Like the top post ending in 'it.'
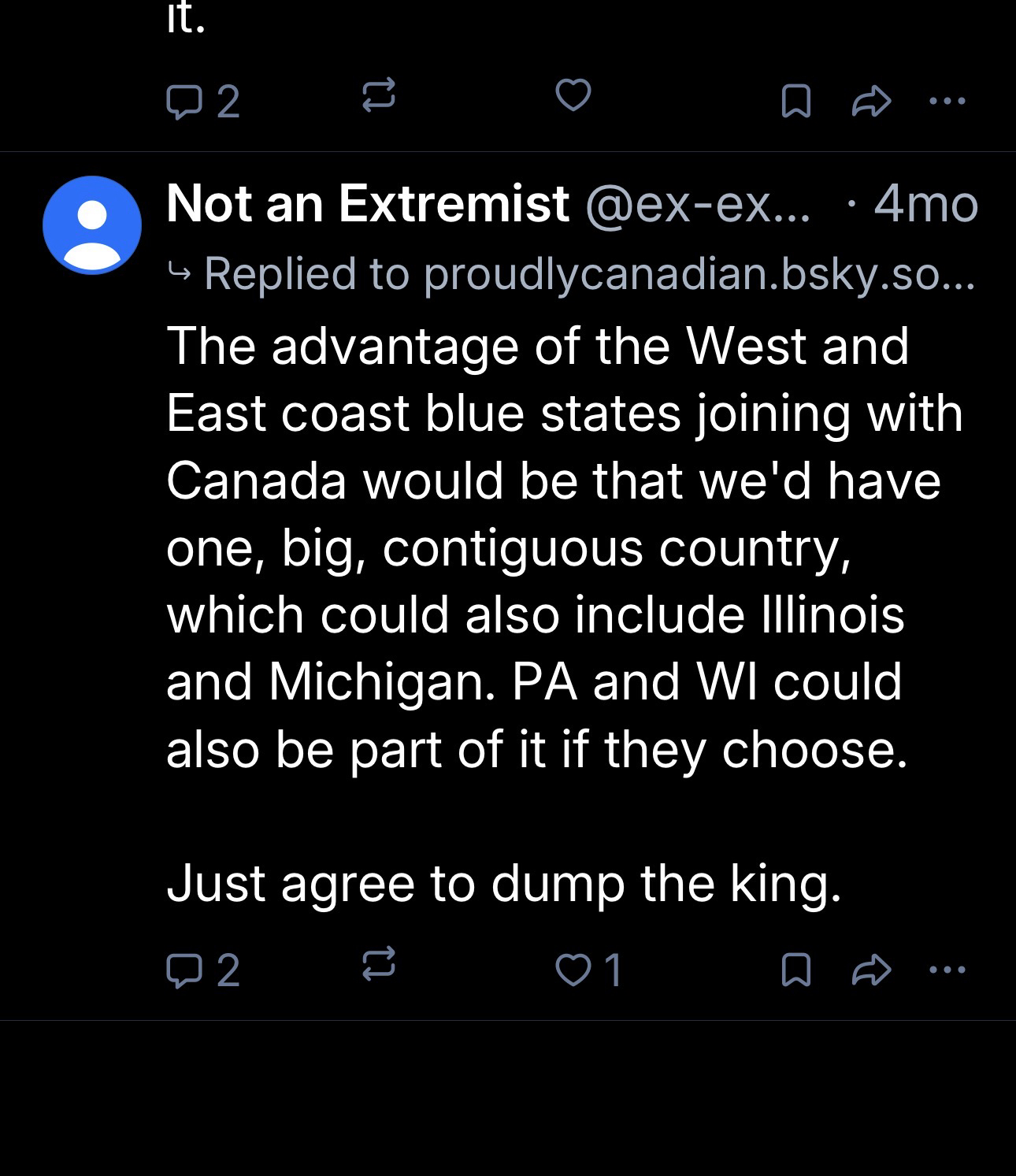The width and height of the screenshot is (1016, 1176). (x=573, y=96)
